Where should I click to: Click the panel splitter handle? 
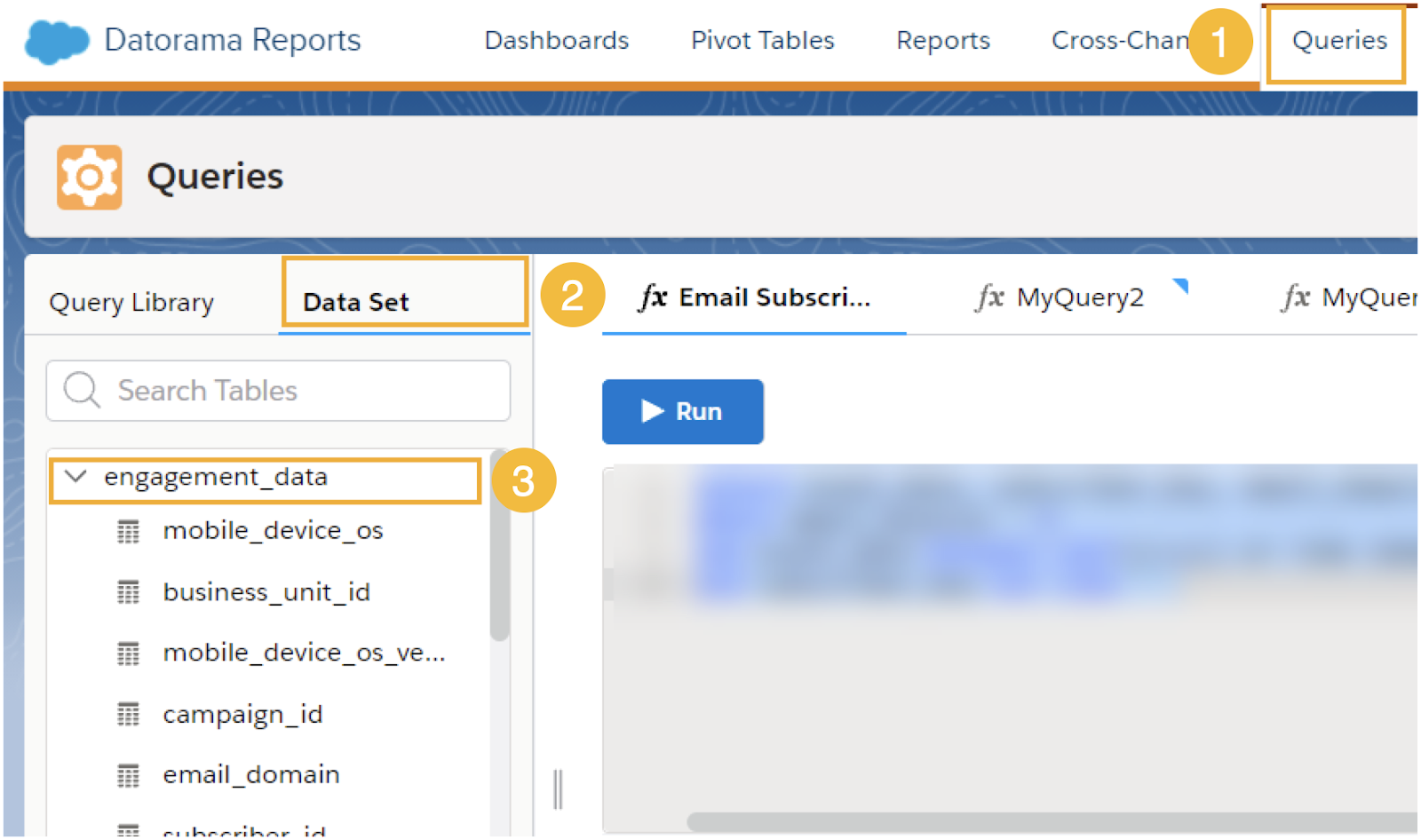pyautogui.click(x=558, y=788)
